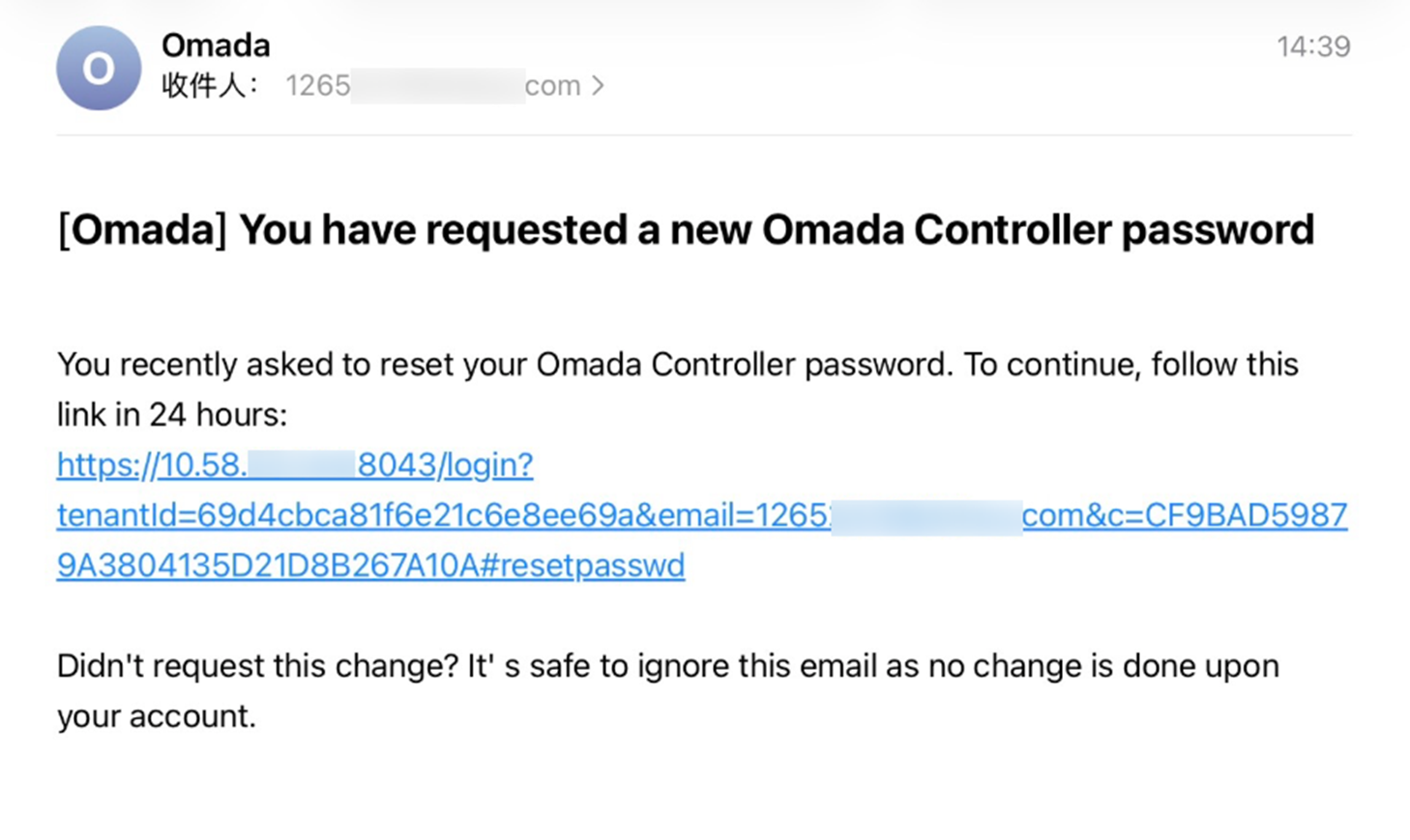Click the sender badge above the subject
Image resolution: width=1410 pixels, height=840 pixels.
(97, 66)
